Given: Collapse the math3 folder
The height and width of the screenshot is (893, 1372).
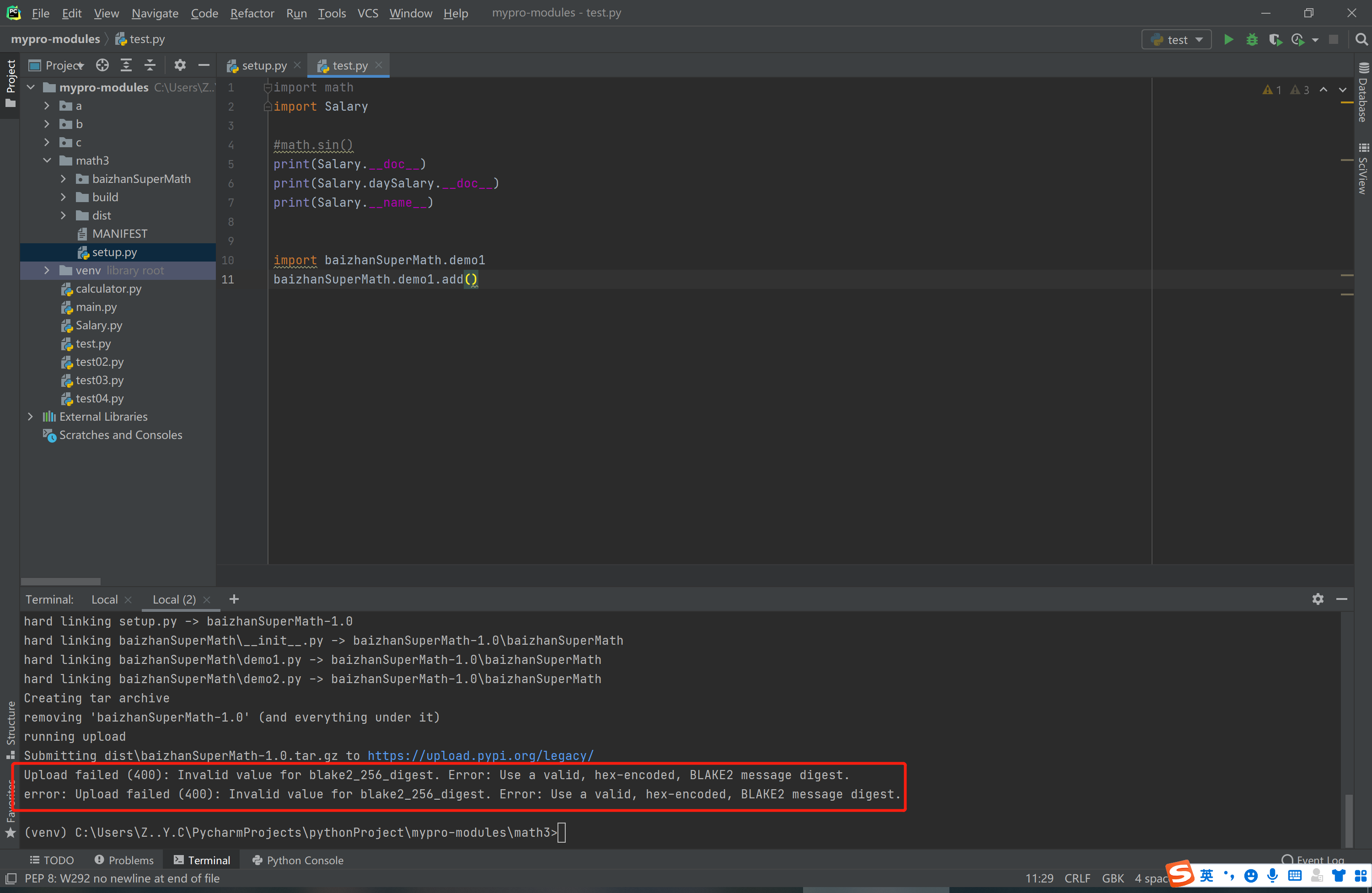Looking at the screenshot, I should pos(47,160).
